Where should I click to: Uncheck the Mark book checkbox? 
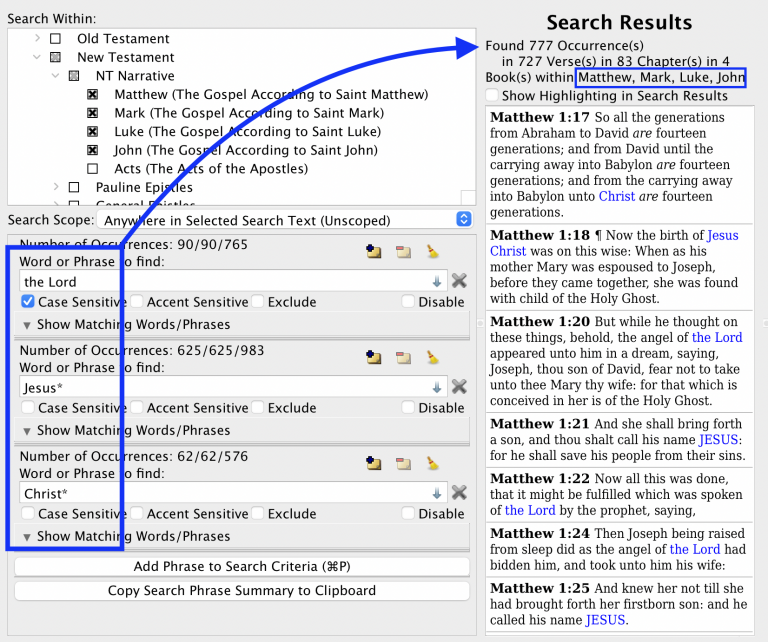(93, 113)
